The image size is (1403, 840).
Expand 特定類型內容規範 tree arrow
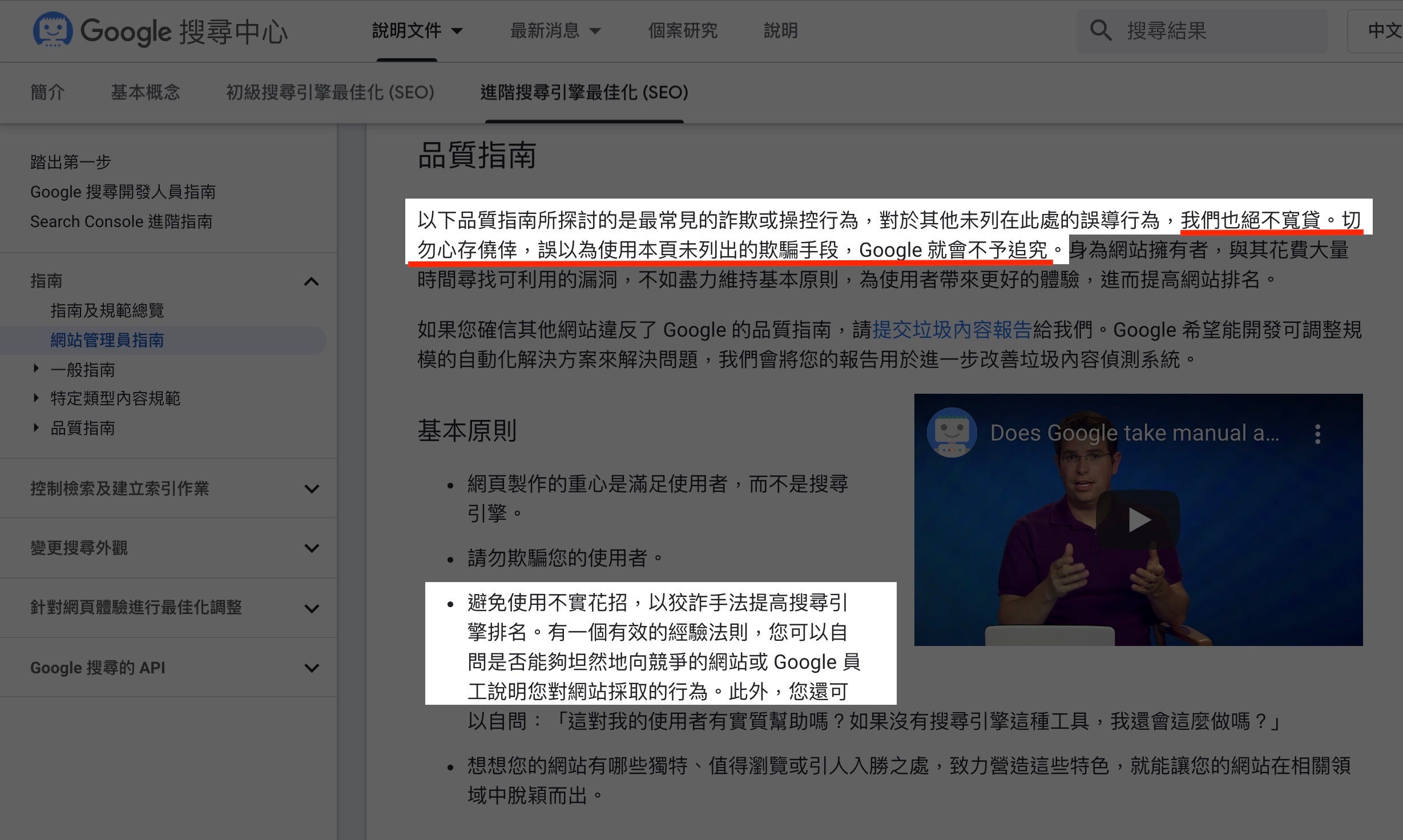36,398
